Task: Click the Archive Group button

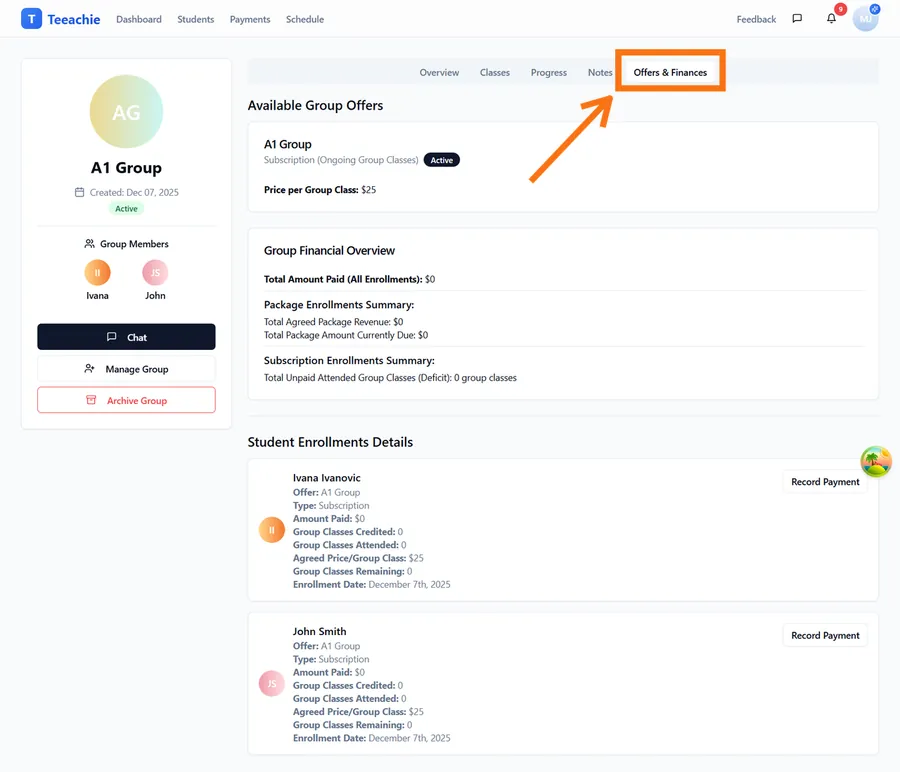Action: tap(126, 400)
